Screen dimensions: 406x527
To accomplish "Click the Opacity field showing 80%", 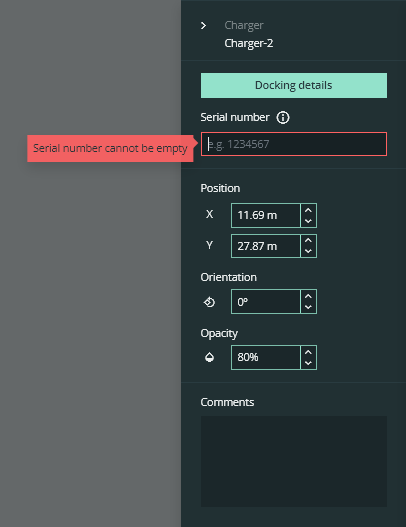I will [x=266, y=357].
